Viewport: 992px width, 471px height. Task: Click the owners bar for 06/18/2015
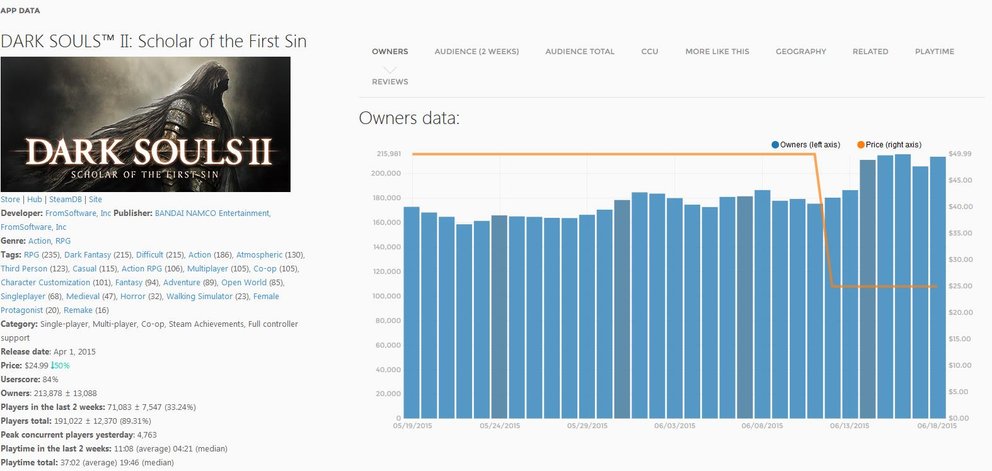[938, 287]
